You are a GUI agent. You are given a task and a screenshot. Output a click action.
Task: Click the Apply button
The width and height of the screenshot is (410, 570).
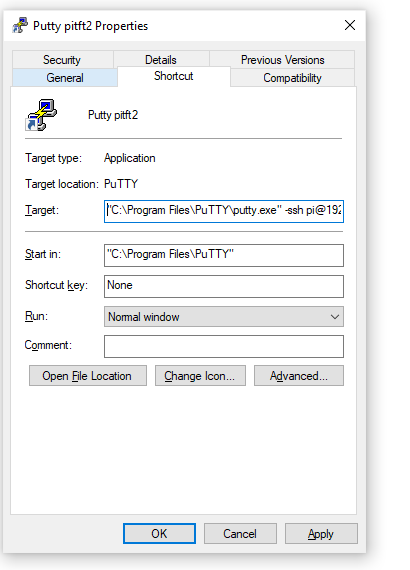pyautogui.click(x=321, y=534)
